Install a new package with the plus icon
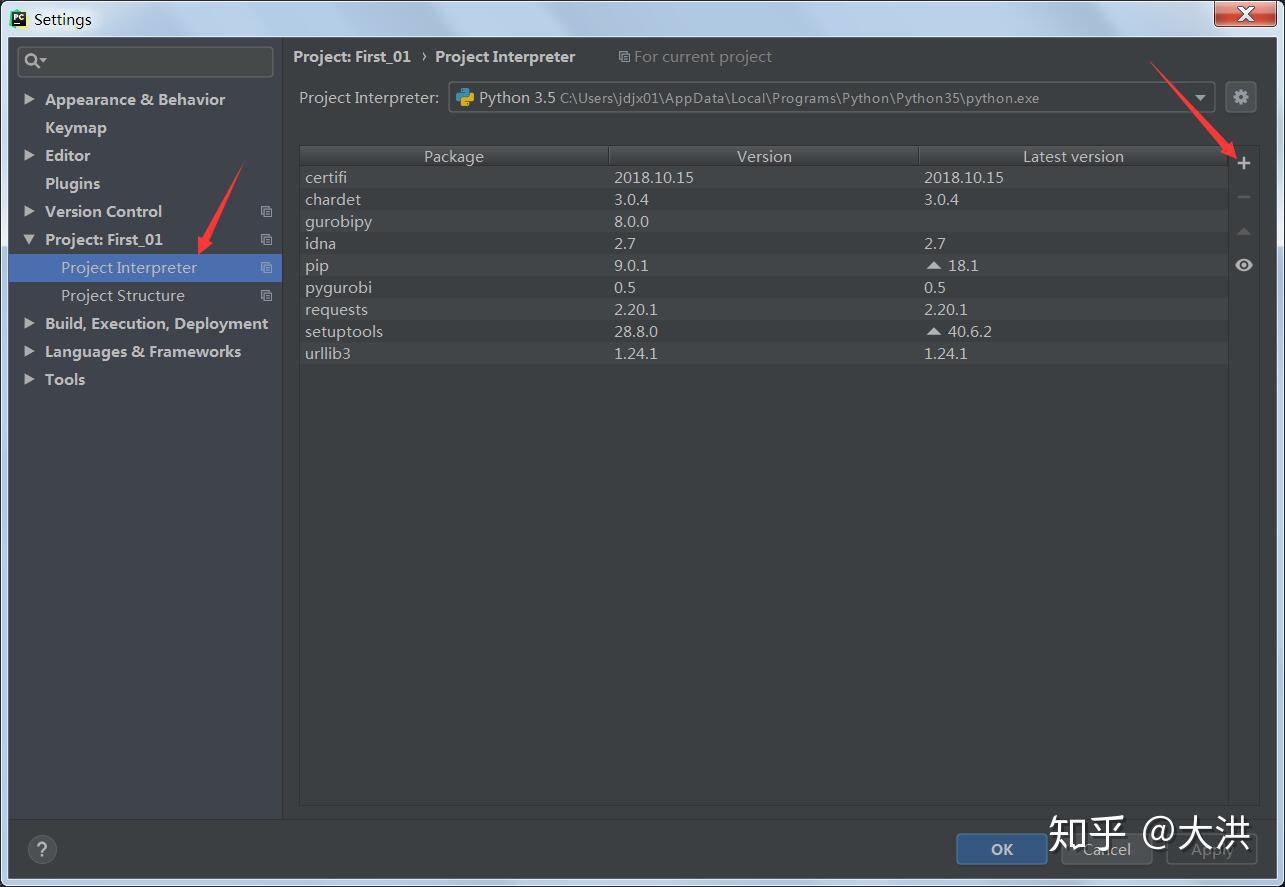Viewport: 1285px width, 887px height. 1243,162
